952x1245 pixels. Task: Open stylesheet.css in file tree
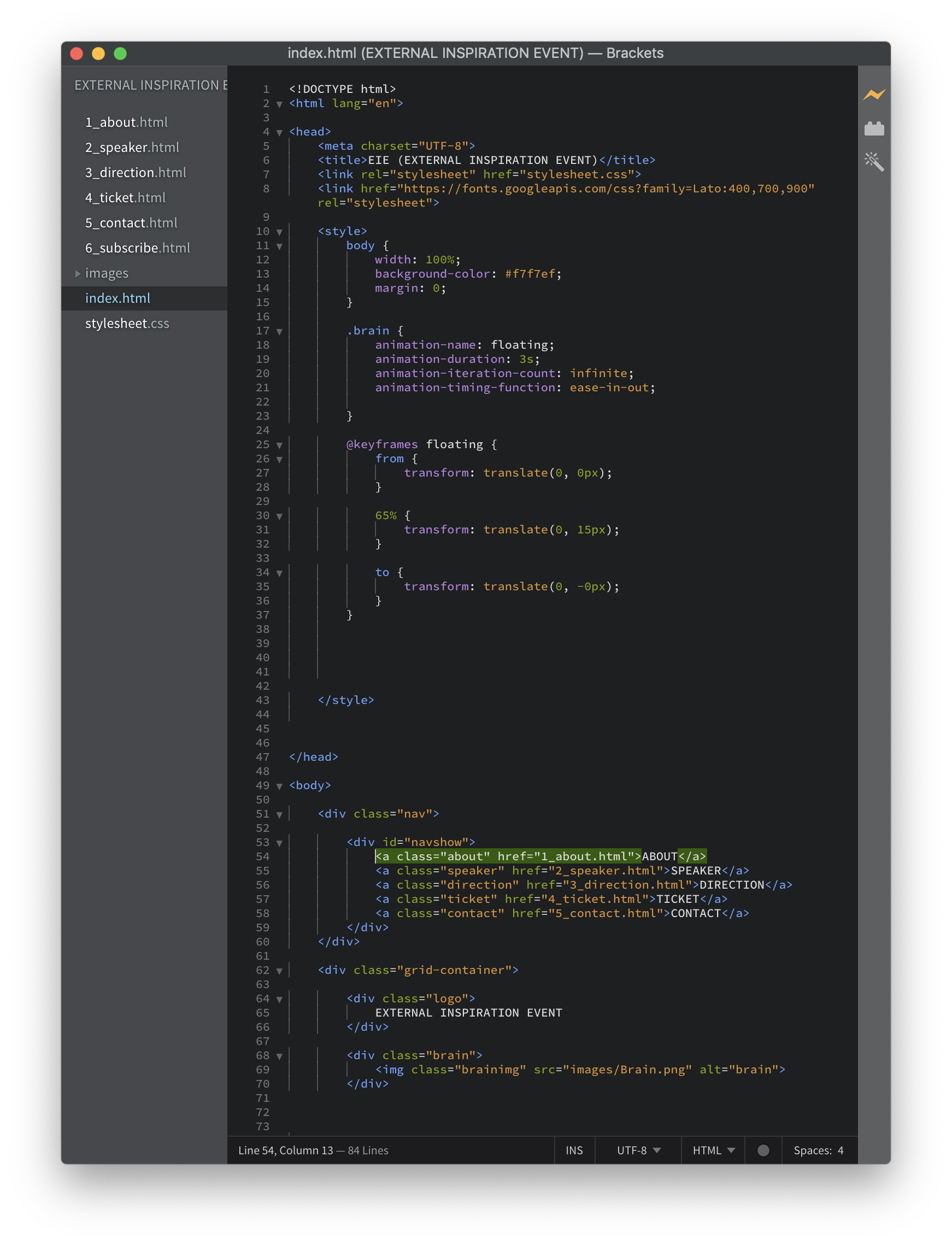click(x=127, y=323)
